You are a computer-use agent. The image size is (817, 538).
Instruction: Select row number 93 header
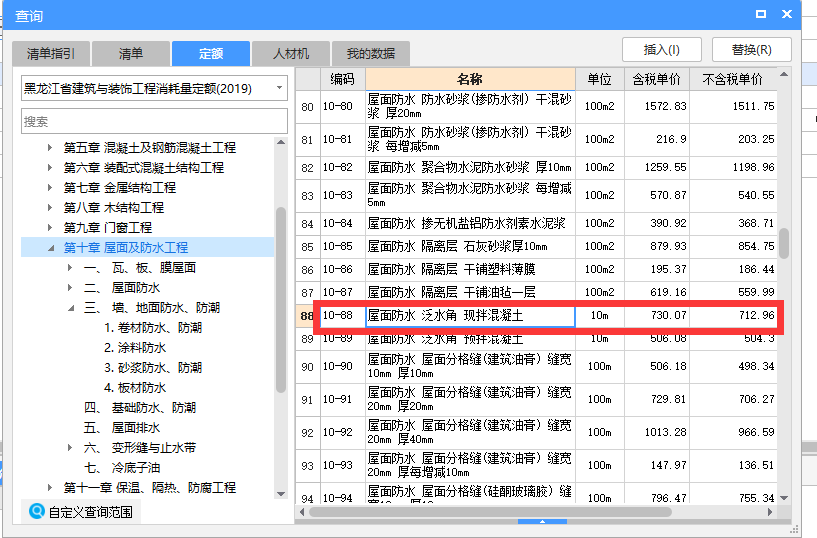pos(307,465)
